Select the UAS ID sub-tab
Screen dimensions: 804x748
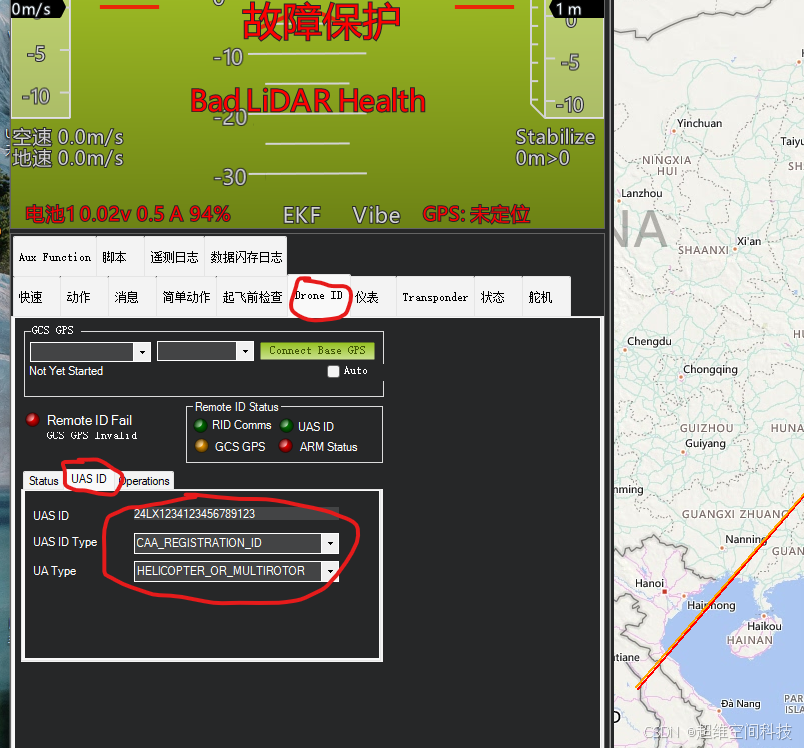89,479
